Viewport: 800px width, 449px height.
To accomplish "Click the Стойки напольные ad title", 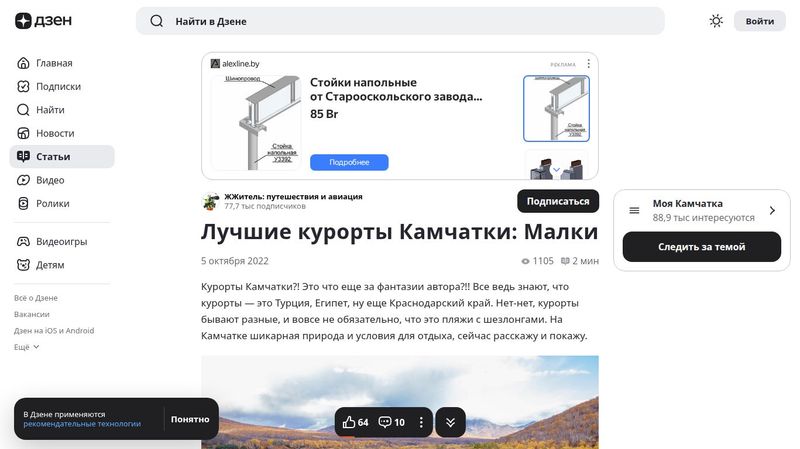I will (x=396, y=89).
